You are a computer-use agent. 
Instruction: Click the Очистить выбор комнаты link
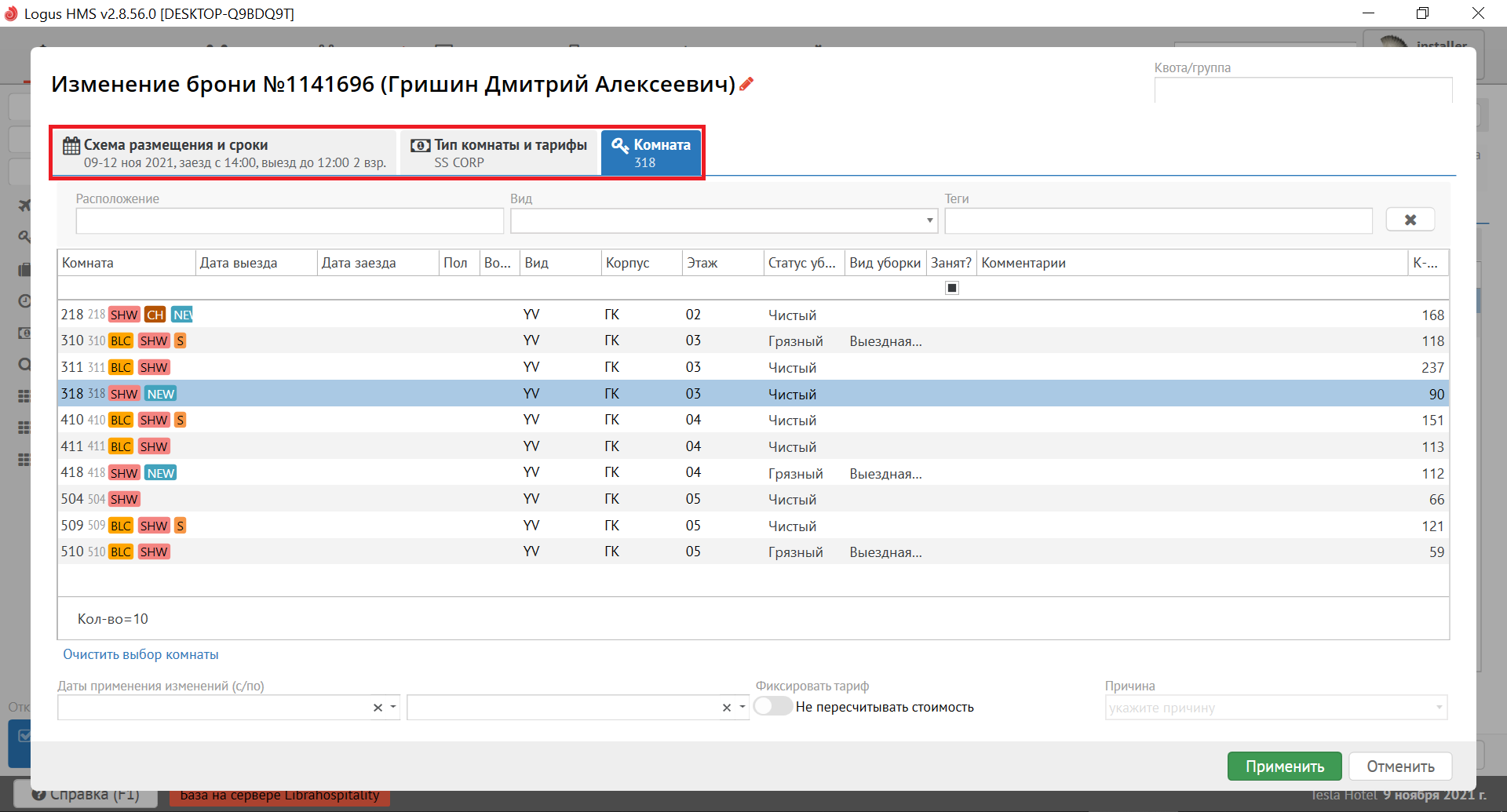click(140, 654)
